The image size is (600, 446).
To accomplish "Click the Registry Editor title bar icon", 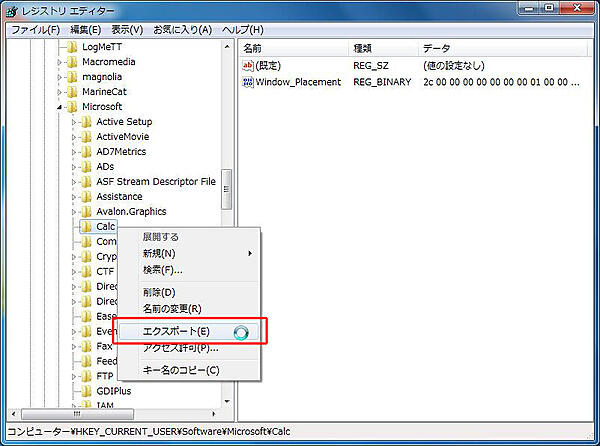I will pyautogui.click(x=12, y=11).
